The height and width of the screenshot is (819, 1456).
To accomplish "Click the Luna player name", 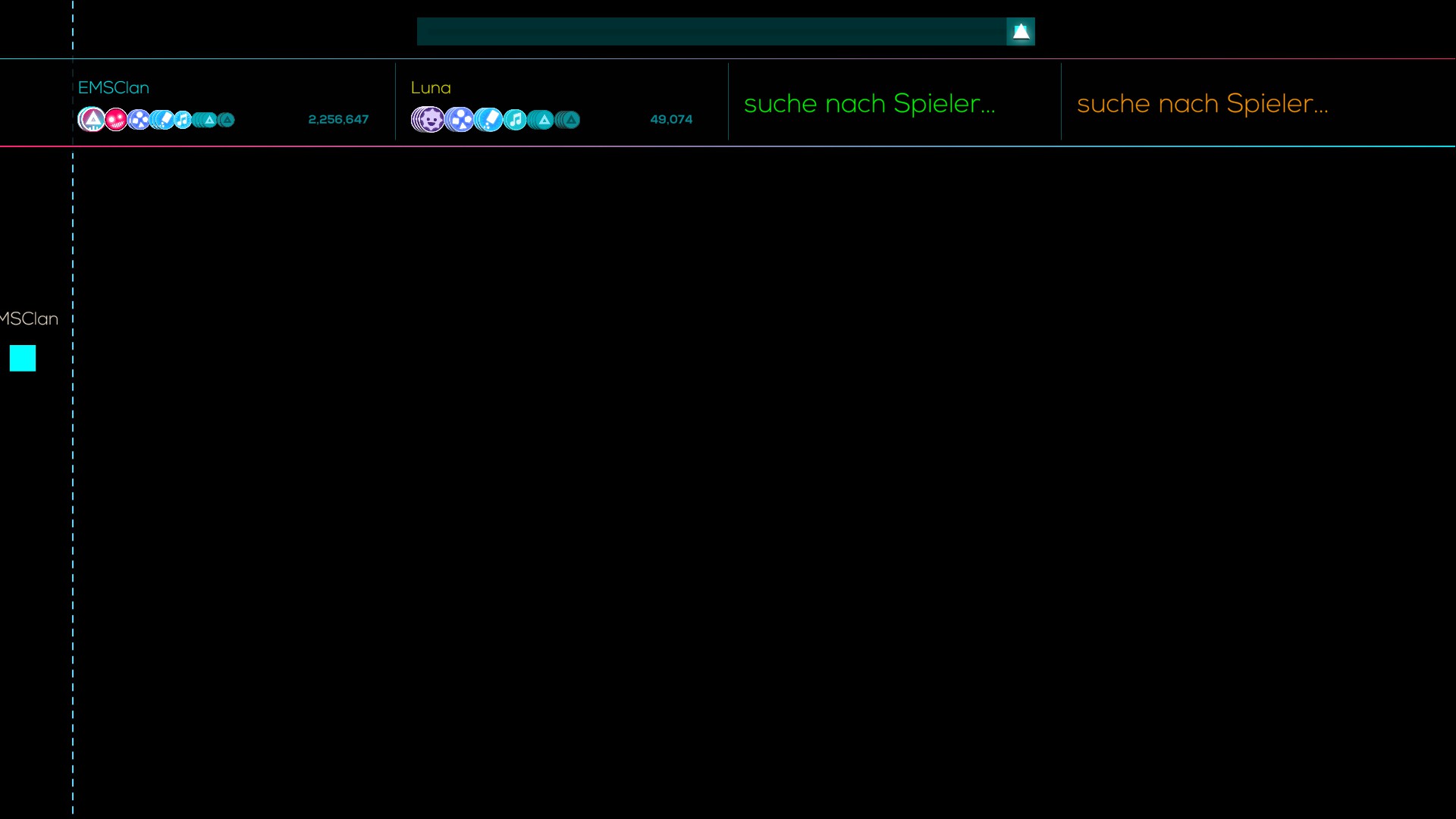I will pos(431,88).
